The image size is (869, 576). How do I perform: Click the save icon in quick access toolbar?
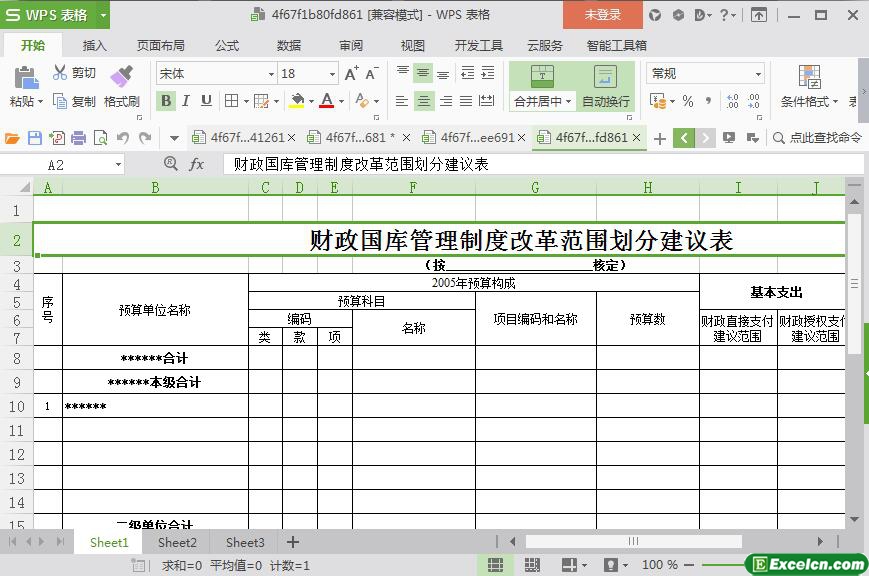coord(35,138)
